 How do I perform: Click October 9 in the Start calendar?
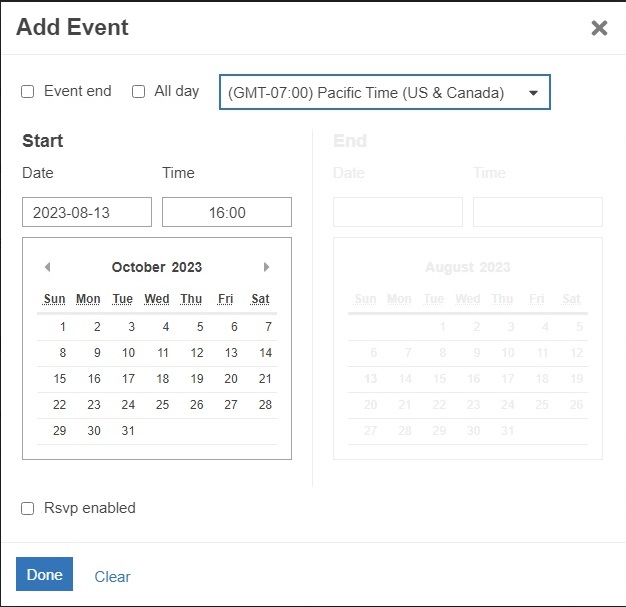[97, 352]
